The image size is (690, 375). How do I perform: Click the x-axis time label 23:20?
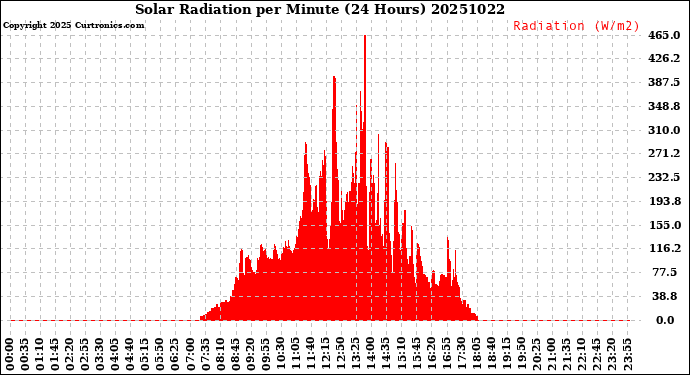[x=612, y=355]
